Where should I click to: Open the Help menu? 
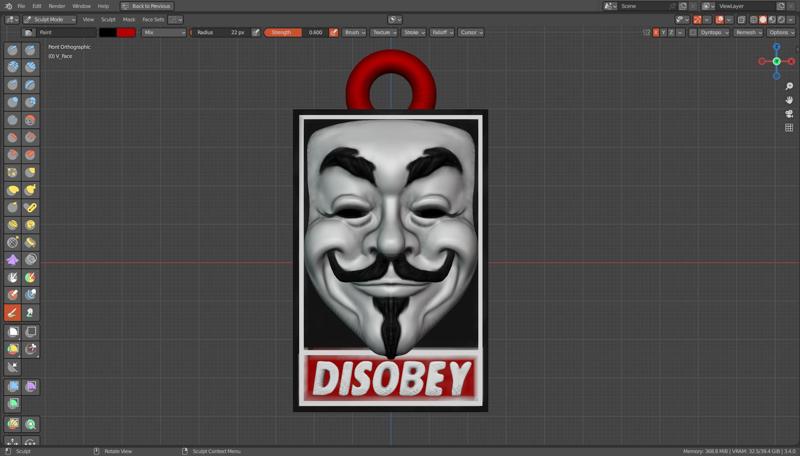pyautogui.click(x=103, y=6)
